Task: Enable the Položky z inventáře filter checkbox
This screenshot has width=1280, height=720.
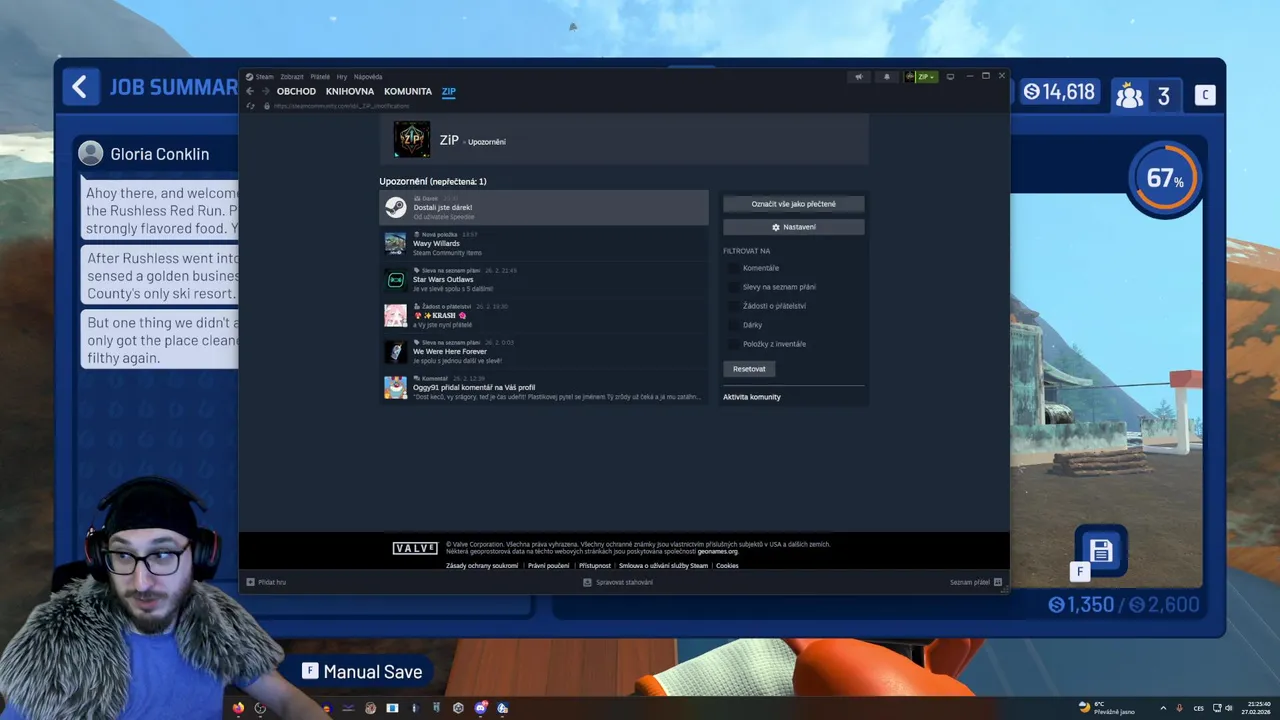Action: click(734, 344)
